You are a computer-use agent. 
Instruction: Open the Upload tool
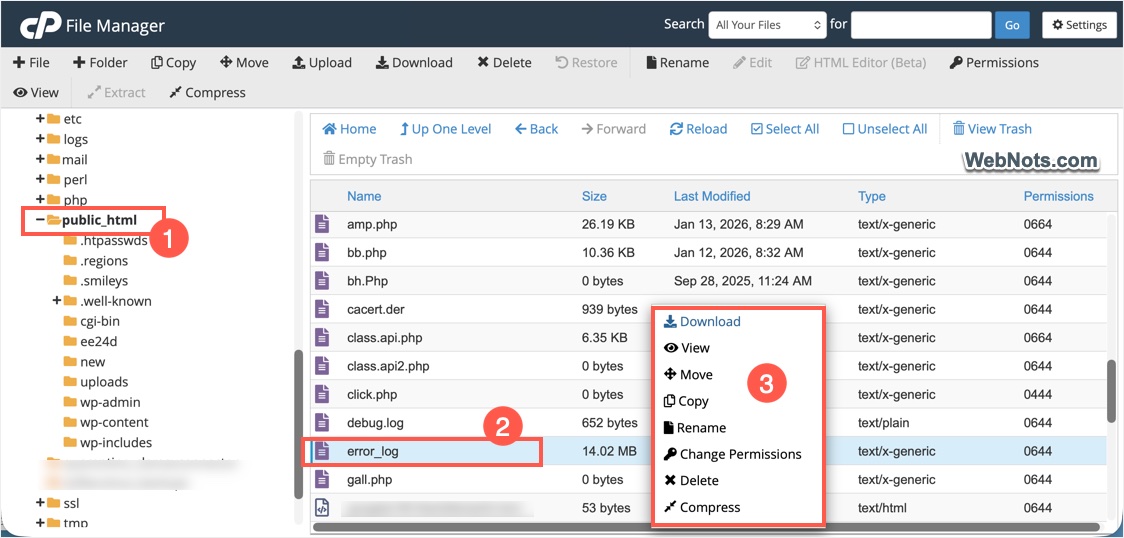[322, 63]
